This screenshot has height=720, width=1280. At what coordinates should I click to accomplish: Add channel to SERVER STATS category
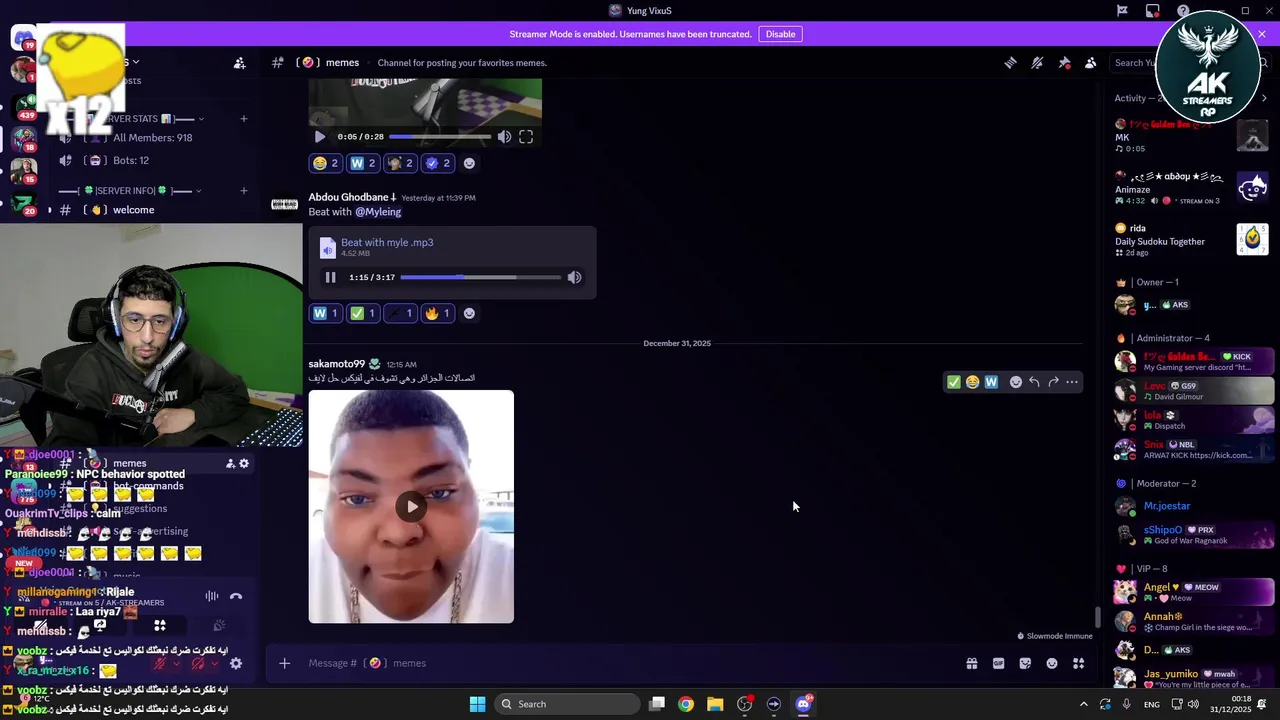click(243, 119)
